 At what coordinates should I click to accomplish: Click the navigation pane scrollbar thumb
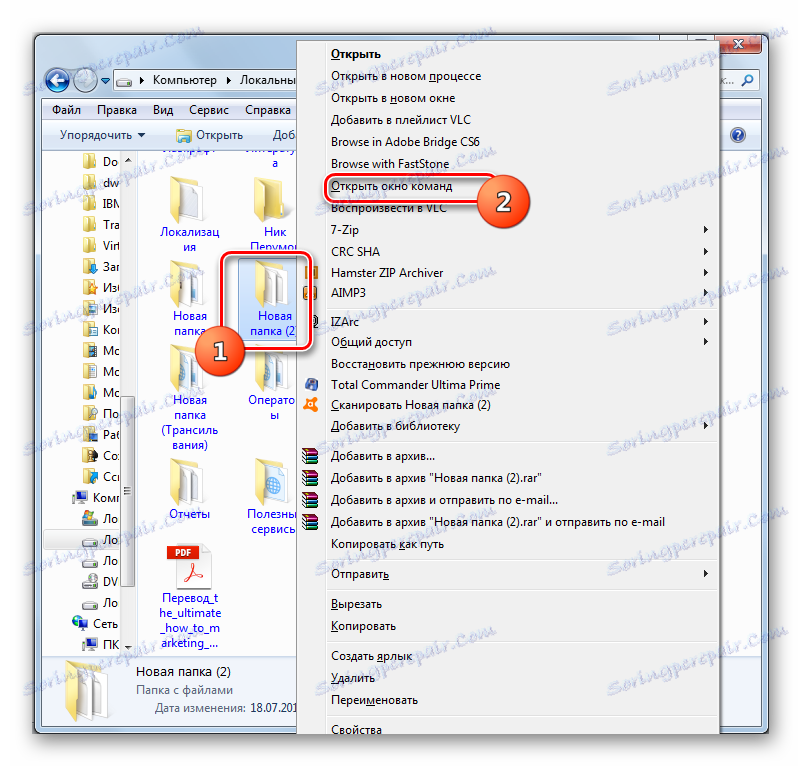tap(128, 491)
